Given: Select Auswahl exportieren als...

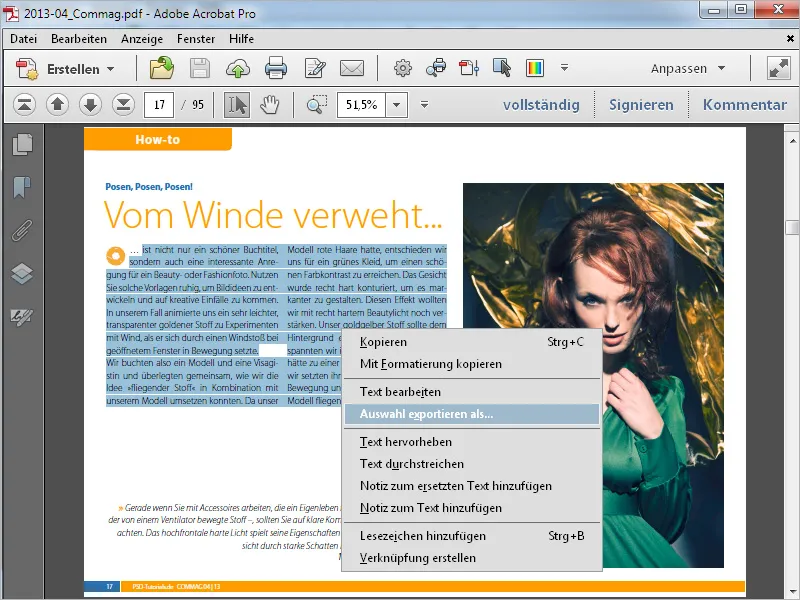Looking at the screenshot, I should coord(472,414).
